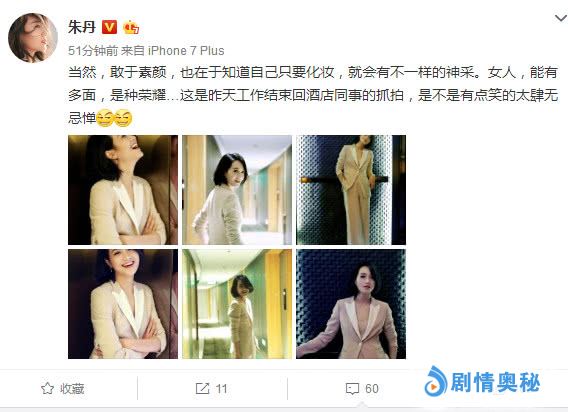Open bottom-right pink blazer photo

click(351, 304)
